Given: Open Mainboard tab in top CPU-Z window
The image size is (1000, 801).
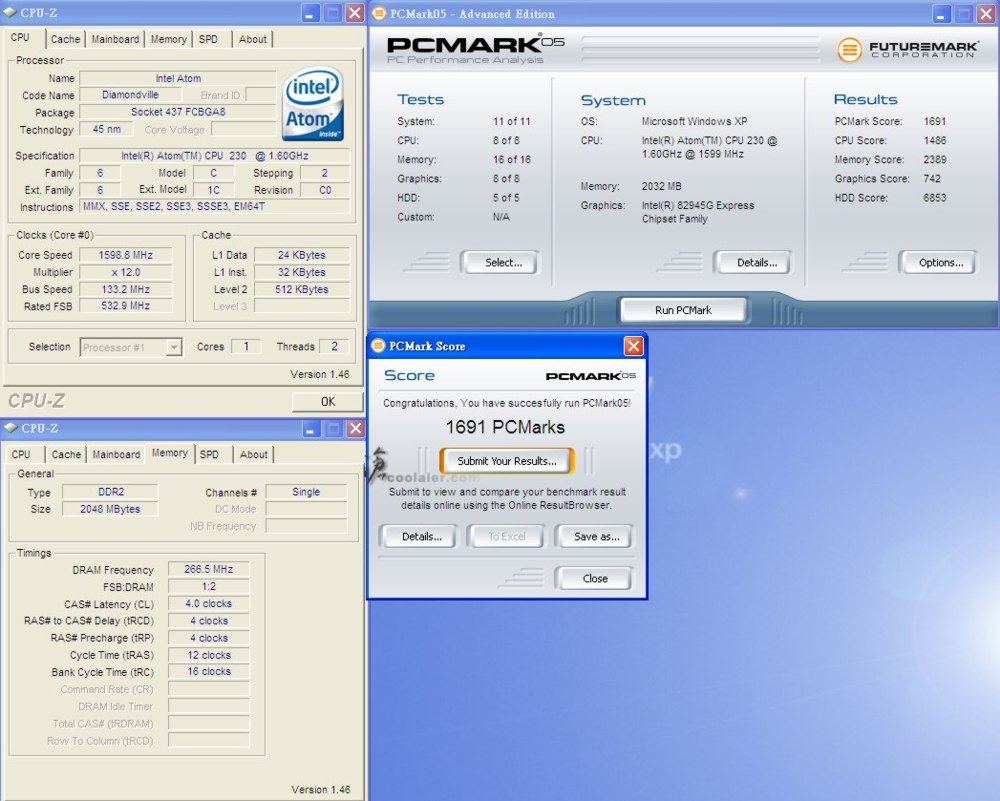Looking at the screenshot, I should [115, 39].
